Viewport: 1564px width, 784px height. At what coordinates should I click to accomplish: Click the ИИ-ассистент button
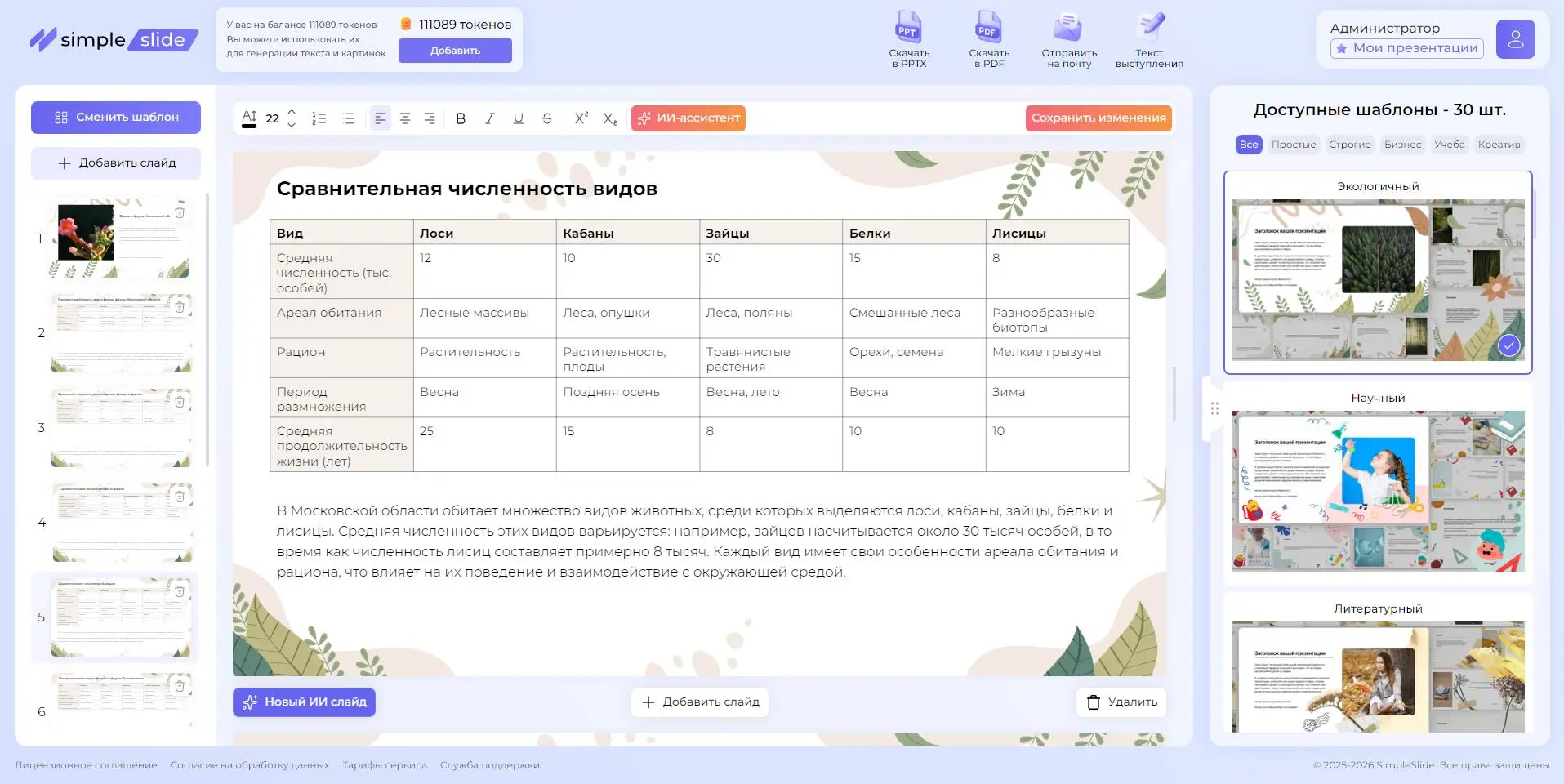point(688,118)
